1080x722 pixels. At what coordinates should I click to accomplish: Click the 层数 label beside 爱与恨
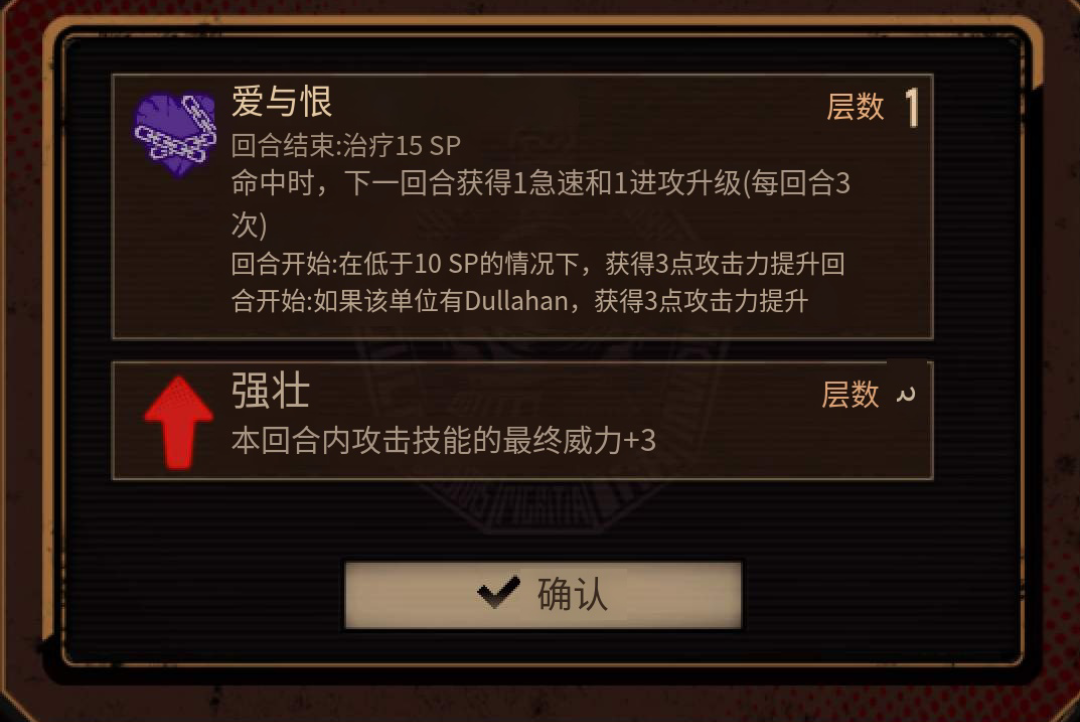click(855, 107)
